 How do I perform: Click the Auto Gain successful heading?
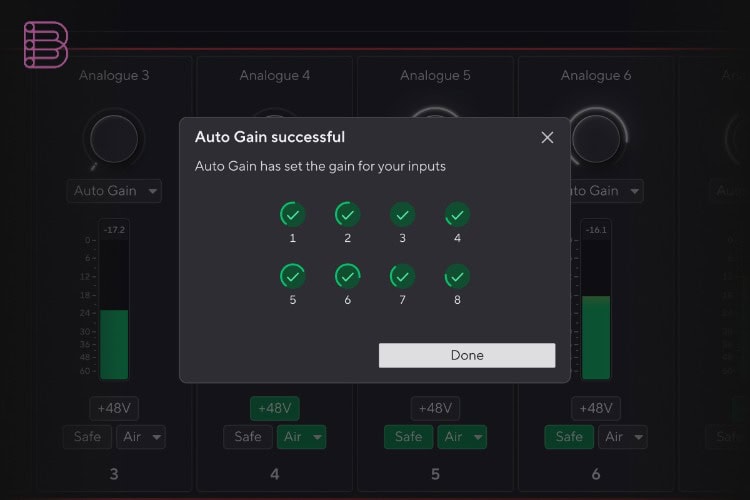click(270, 137)
